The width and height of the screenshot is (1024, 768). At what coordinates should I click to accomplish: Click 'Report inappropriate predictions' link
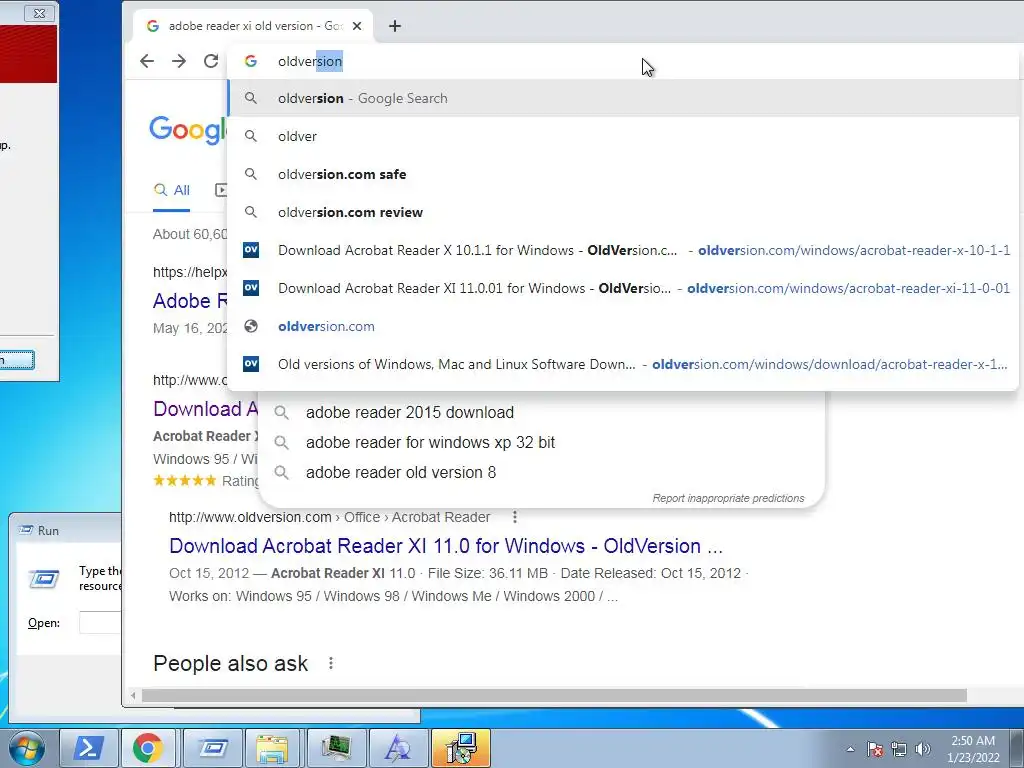tap(728, 498)
